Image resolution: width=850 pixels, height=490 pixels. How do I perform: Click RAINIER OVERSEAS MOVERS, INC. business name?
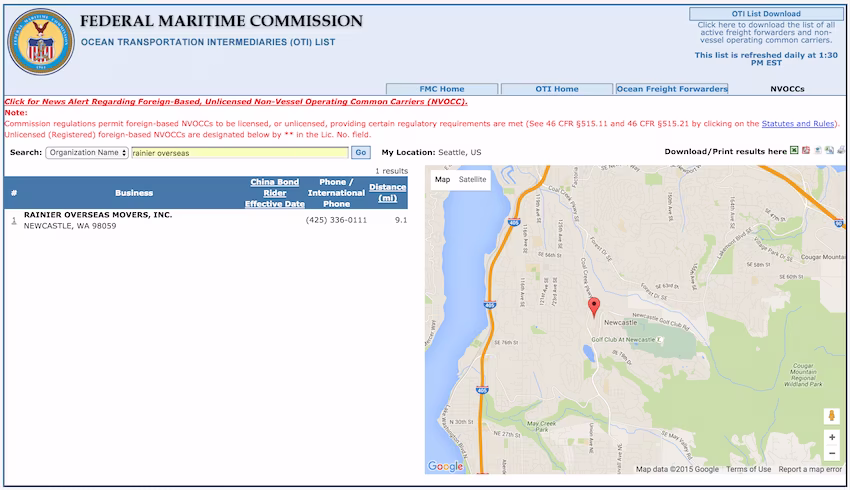(98, 215)
